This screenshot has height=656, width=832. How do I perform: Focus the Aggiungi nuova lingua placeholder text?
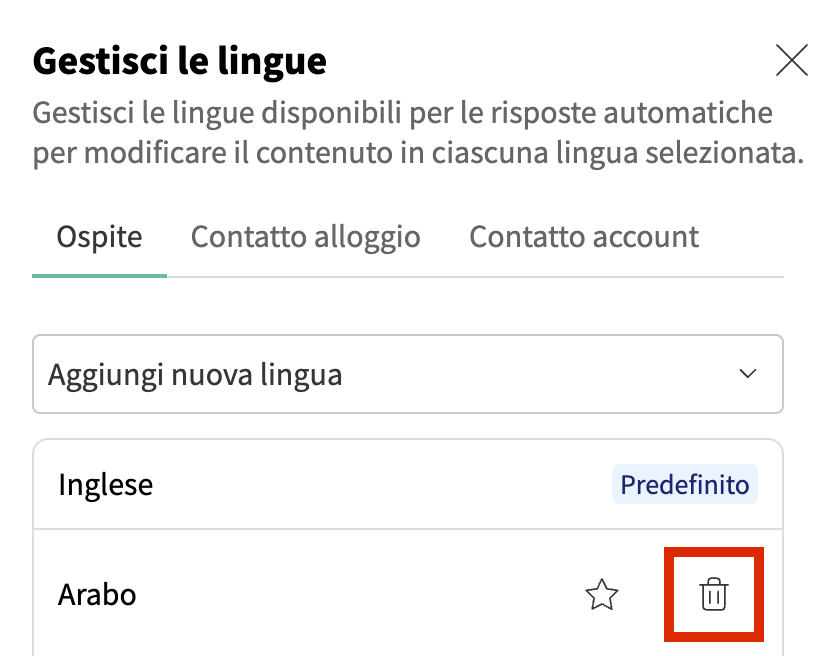click(196, 375)
